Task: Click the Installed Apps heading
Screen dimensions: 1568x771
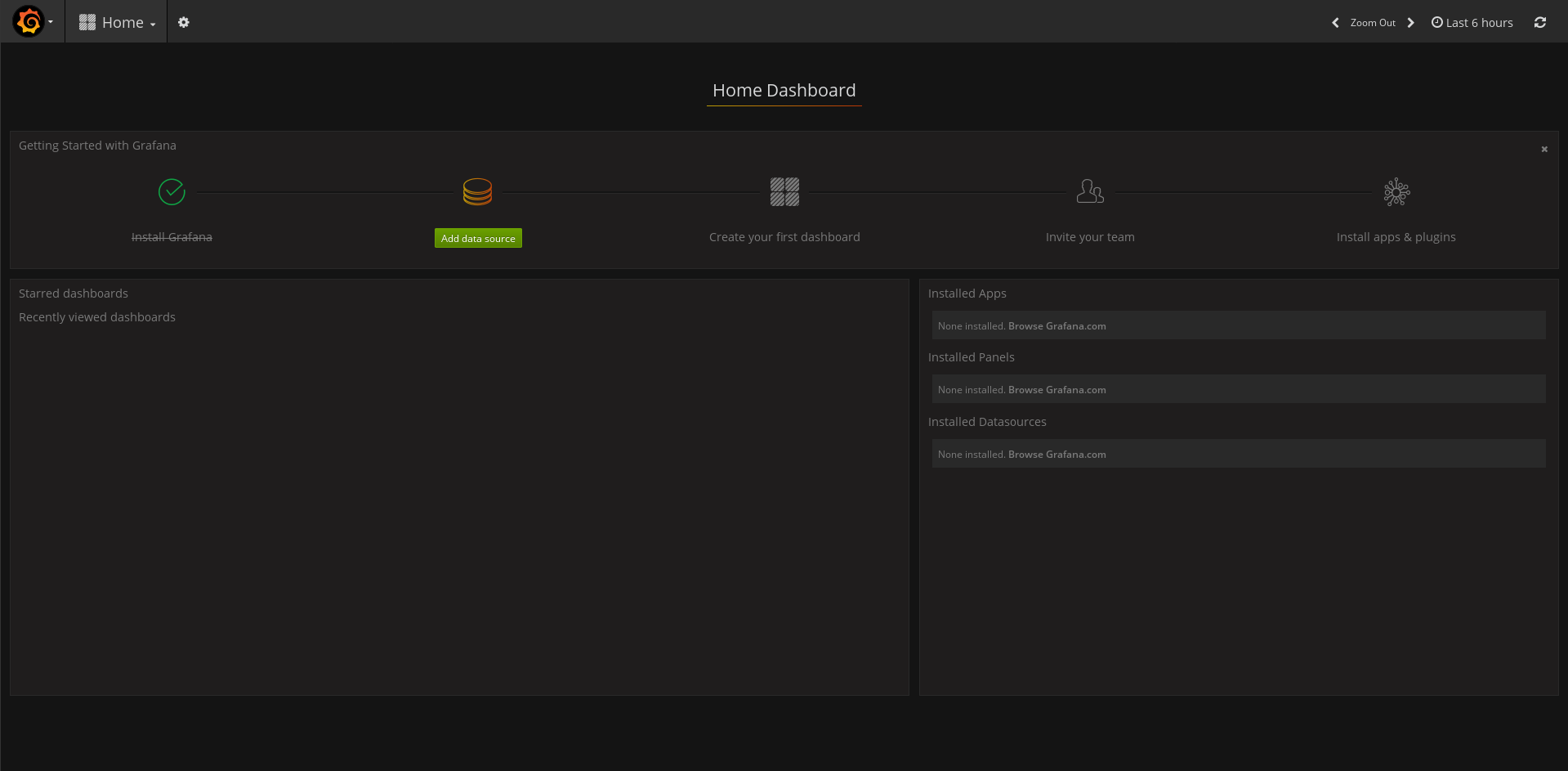Action: pos(967,294)
